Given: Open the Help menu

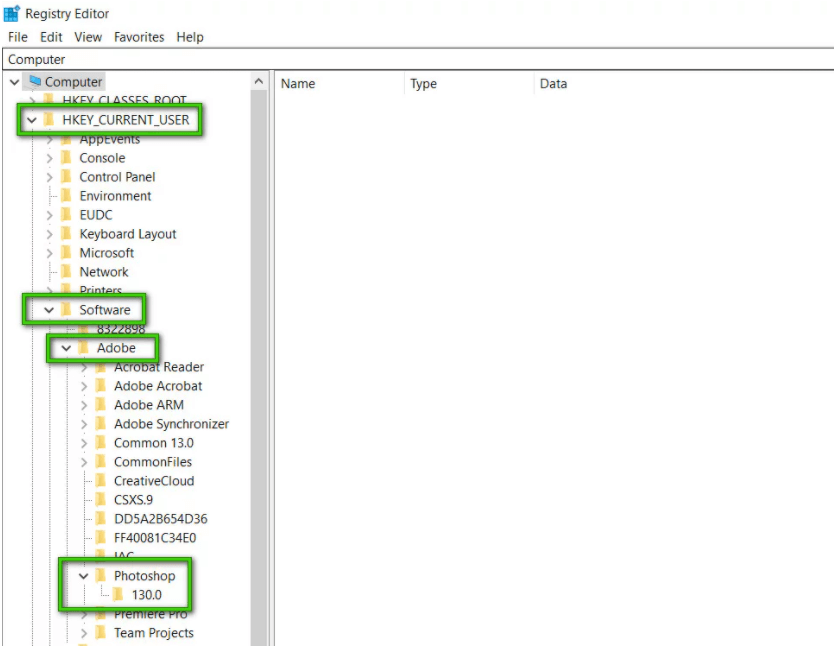Looking at the screenshot, I should click(190, 37).
